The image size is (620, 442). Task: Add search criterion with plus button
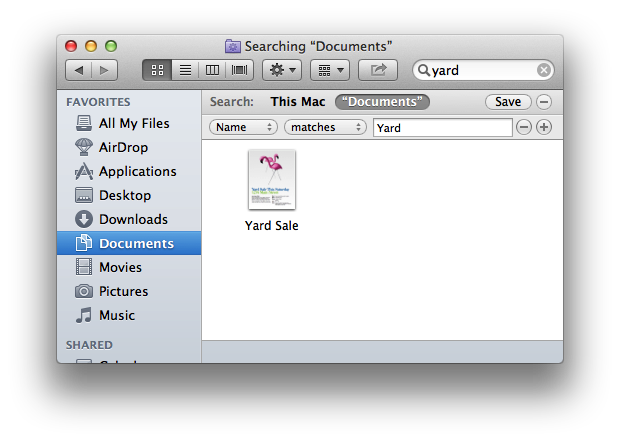(544, 127)
